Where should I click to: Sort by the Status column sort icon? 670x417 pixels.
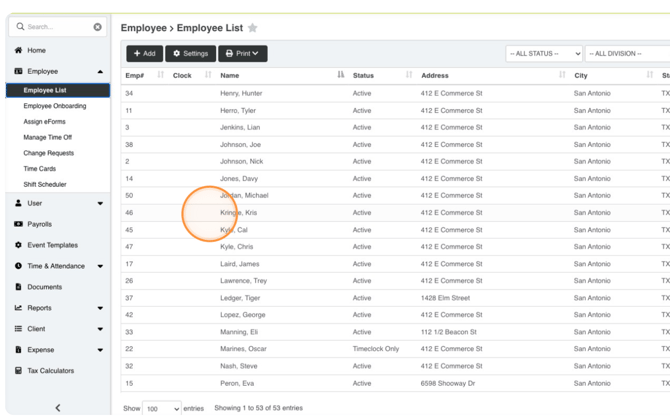coord(409,75)
